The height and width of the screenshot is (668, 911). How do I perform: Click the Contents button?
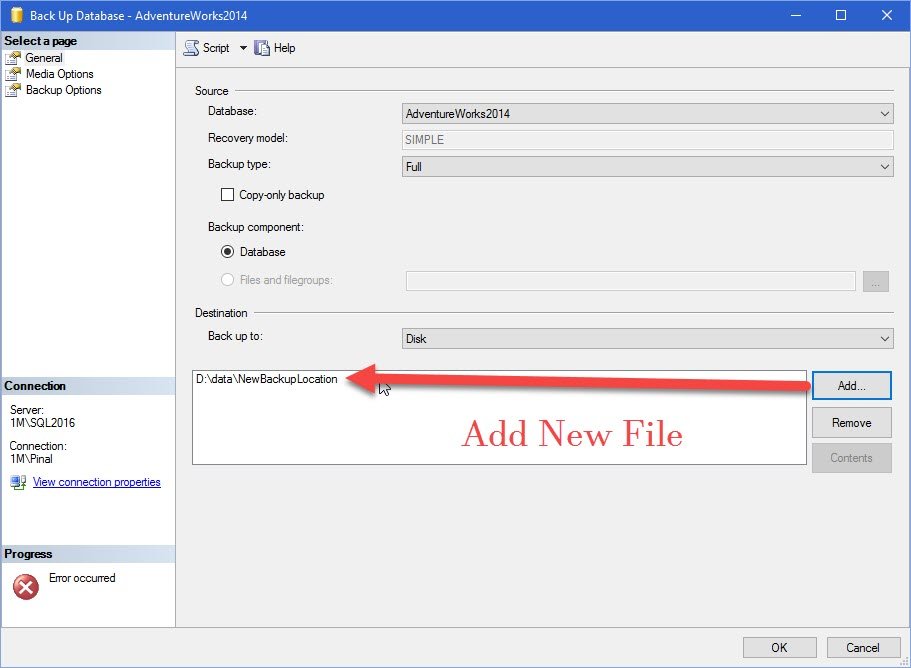tap(852, 458)
